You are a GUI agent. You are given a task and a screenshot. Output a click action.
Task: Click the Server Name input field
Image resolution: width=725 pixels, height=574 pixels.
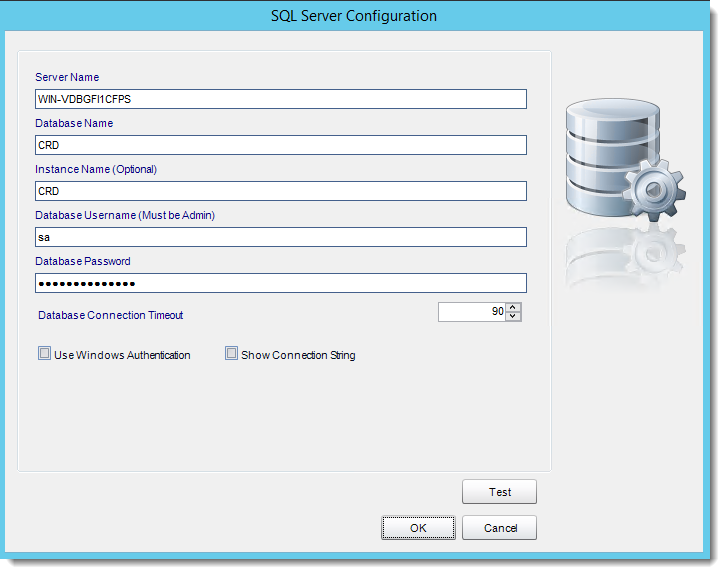coord(281,99)
